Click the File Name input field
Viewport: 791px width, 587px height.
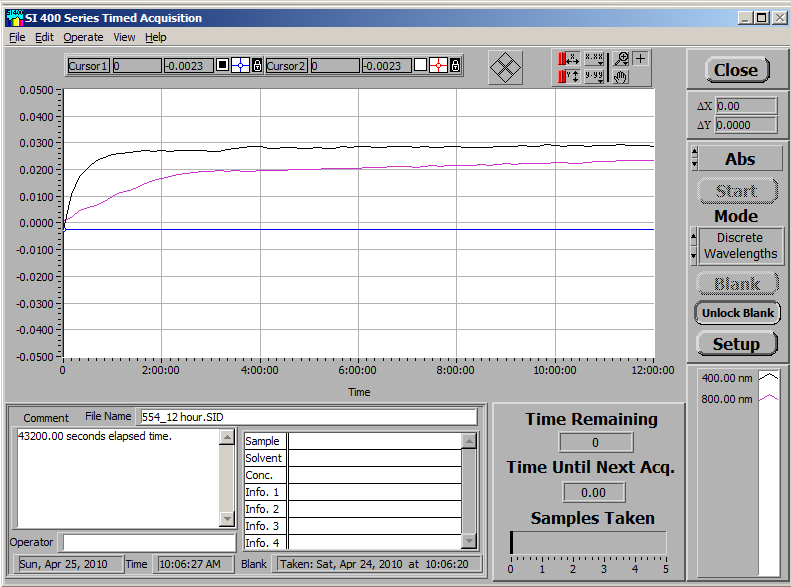[308, 417]
